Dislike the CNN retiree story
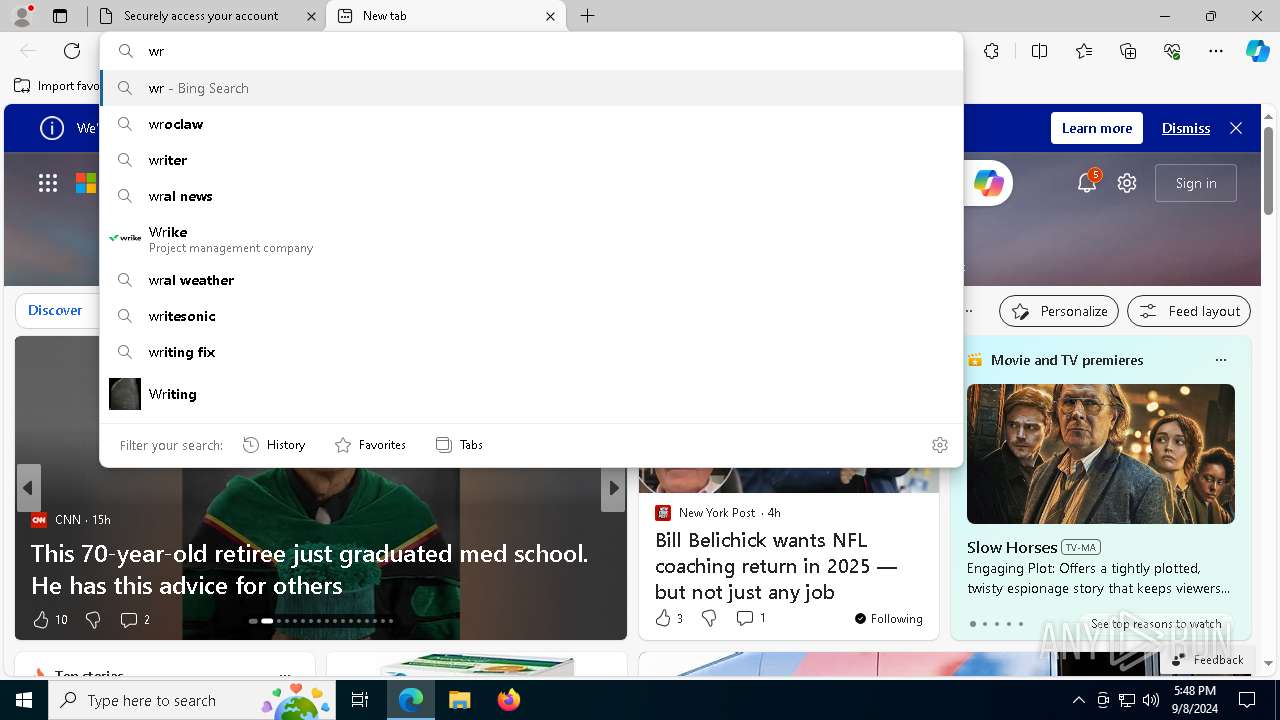The image size is (1280, 720). coord(93,620)
